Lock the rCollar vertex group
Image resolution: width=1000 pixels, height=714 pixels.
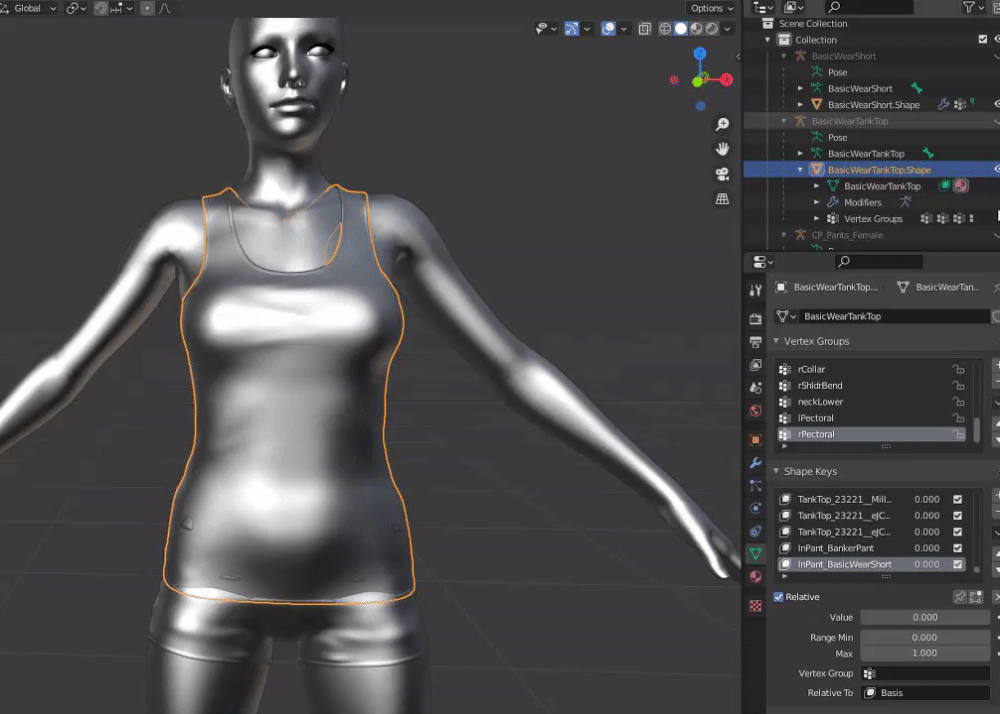(x=958, y=369)
